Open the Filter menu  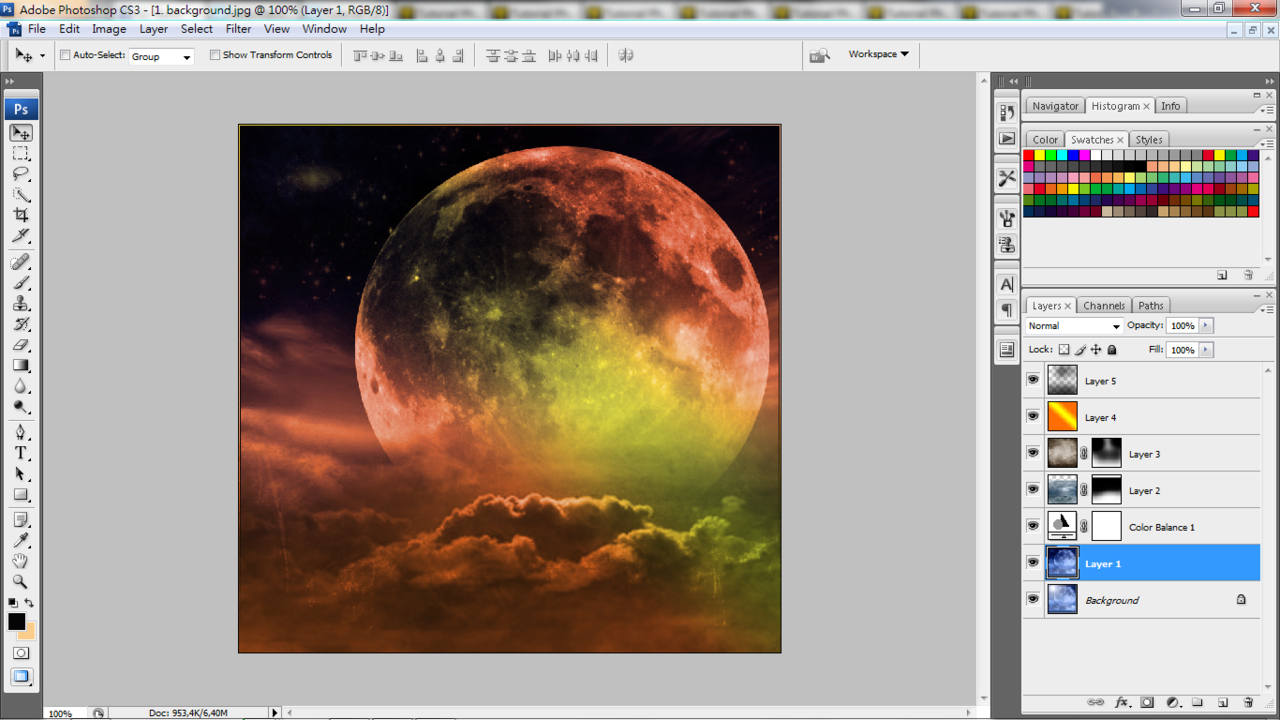tap(238, 29)
